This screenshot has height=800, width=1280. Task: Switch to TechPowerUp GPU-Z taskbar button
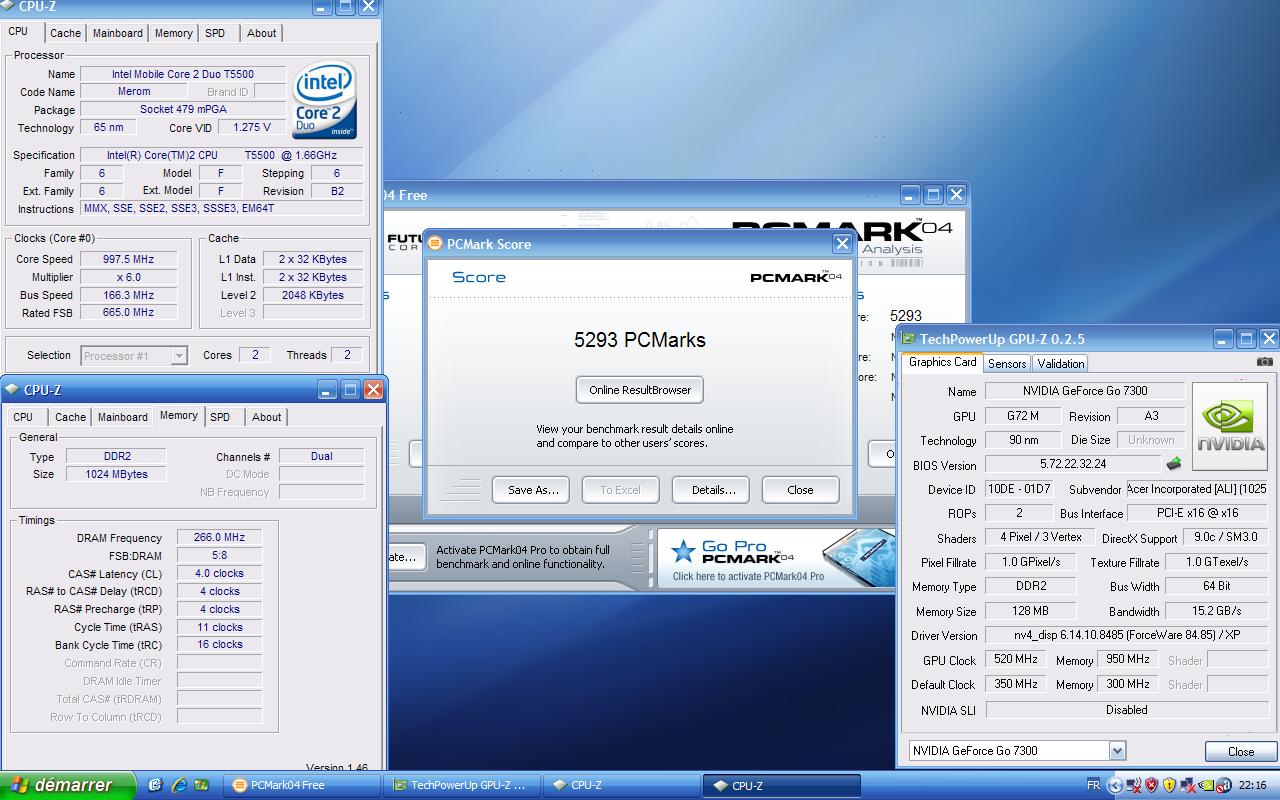pos(463,785)
